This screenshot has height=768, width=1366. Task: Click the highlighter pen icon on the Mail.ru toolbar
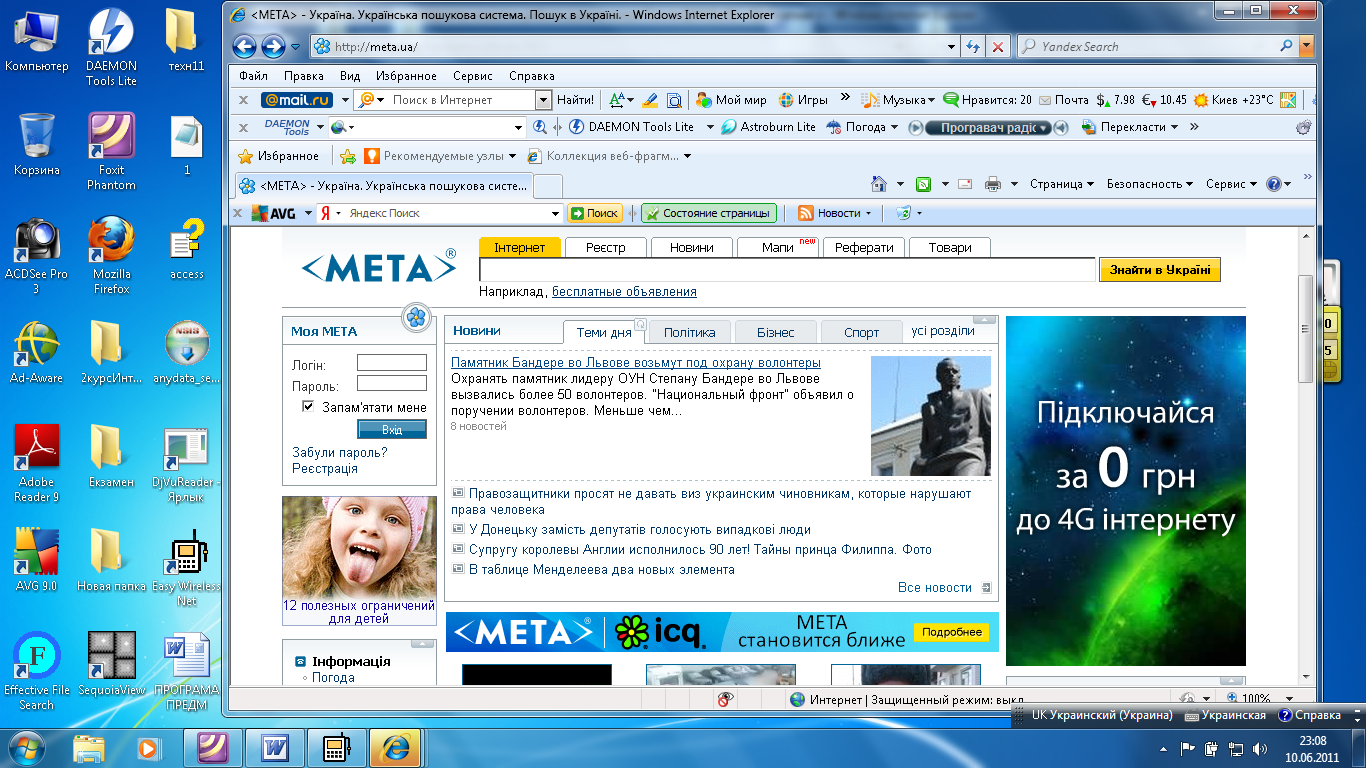click(650, 100)
